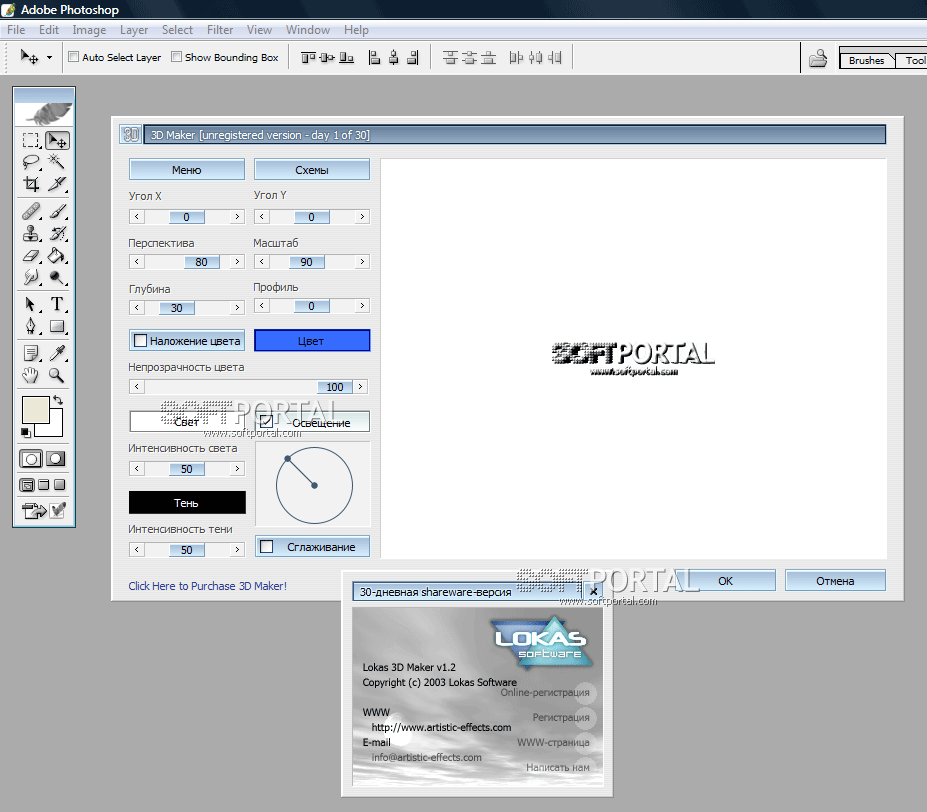The width and height of the screenshot is (927, 812).
Task: Enable Auto Select Layer checkbox
Action: coord(74,57)
